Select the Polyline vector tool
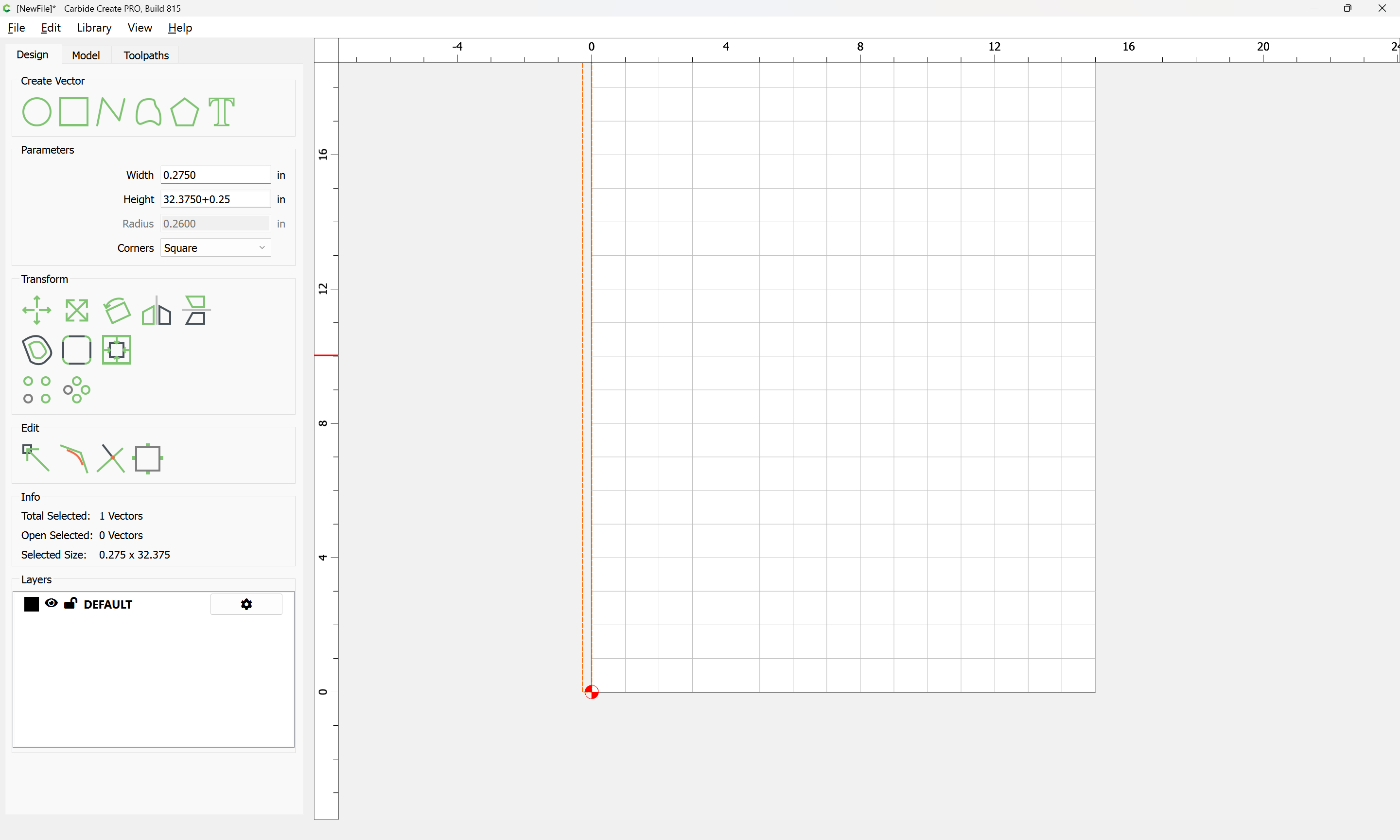Image resolution: width=1400 pixels, height=840 pixels. pyautogui.click(x=110, y=111)
